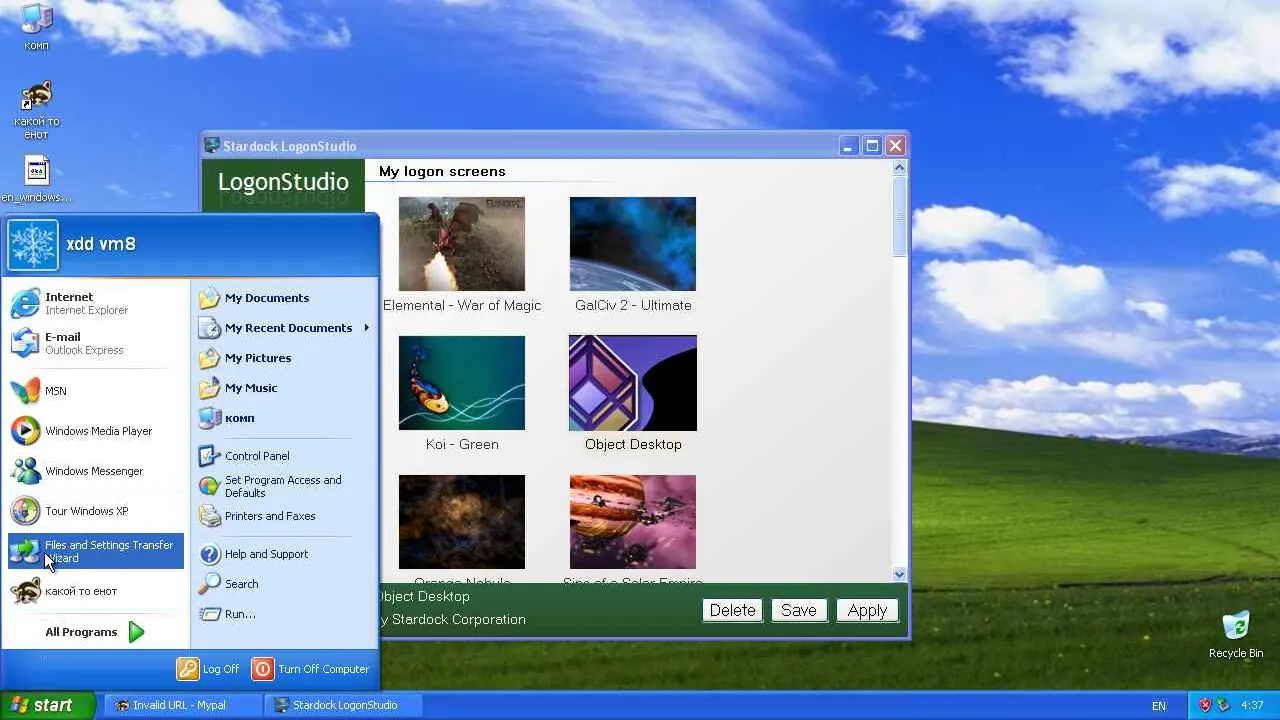Click the 4:37 system clock
The image size is (1280, 720).
(x=1252, y=705)
